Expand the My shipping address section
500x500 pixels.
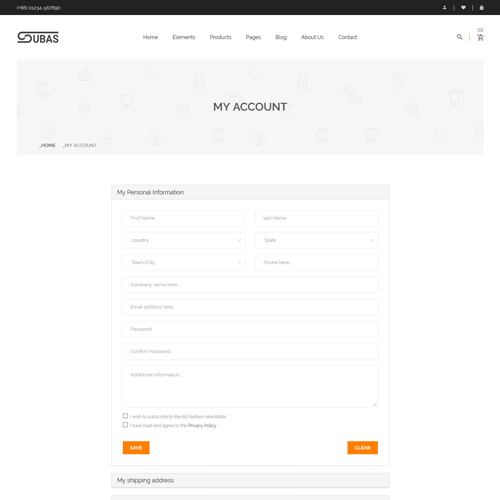point(250,480)
